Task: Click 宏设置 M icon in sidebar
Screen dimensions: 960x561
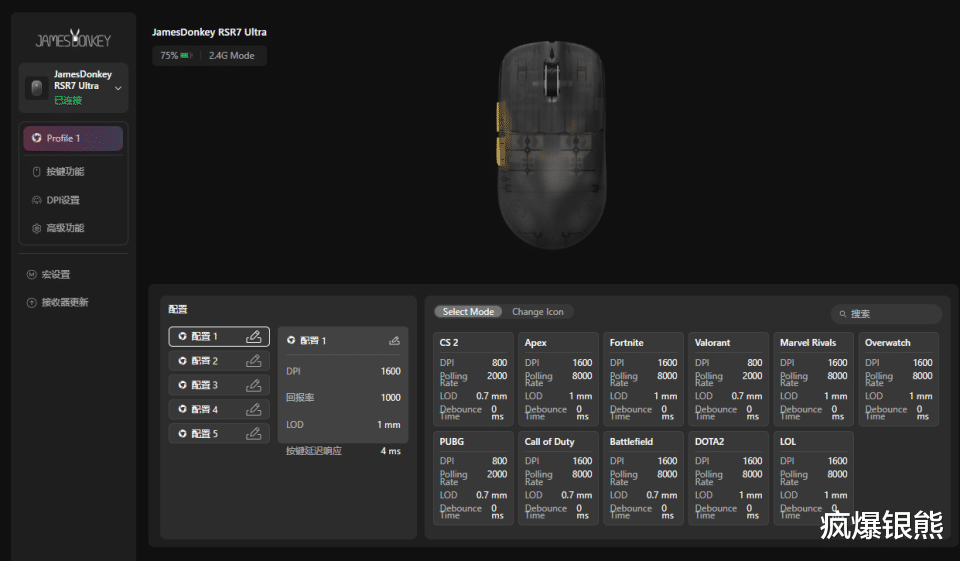Action: coord(31,274)
